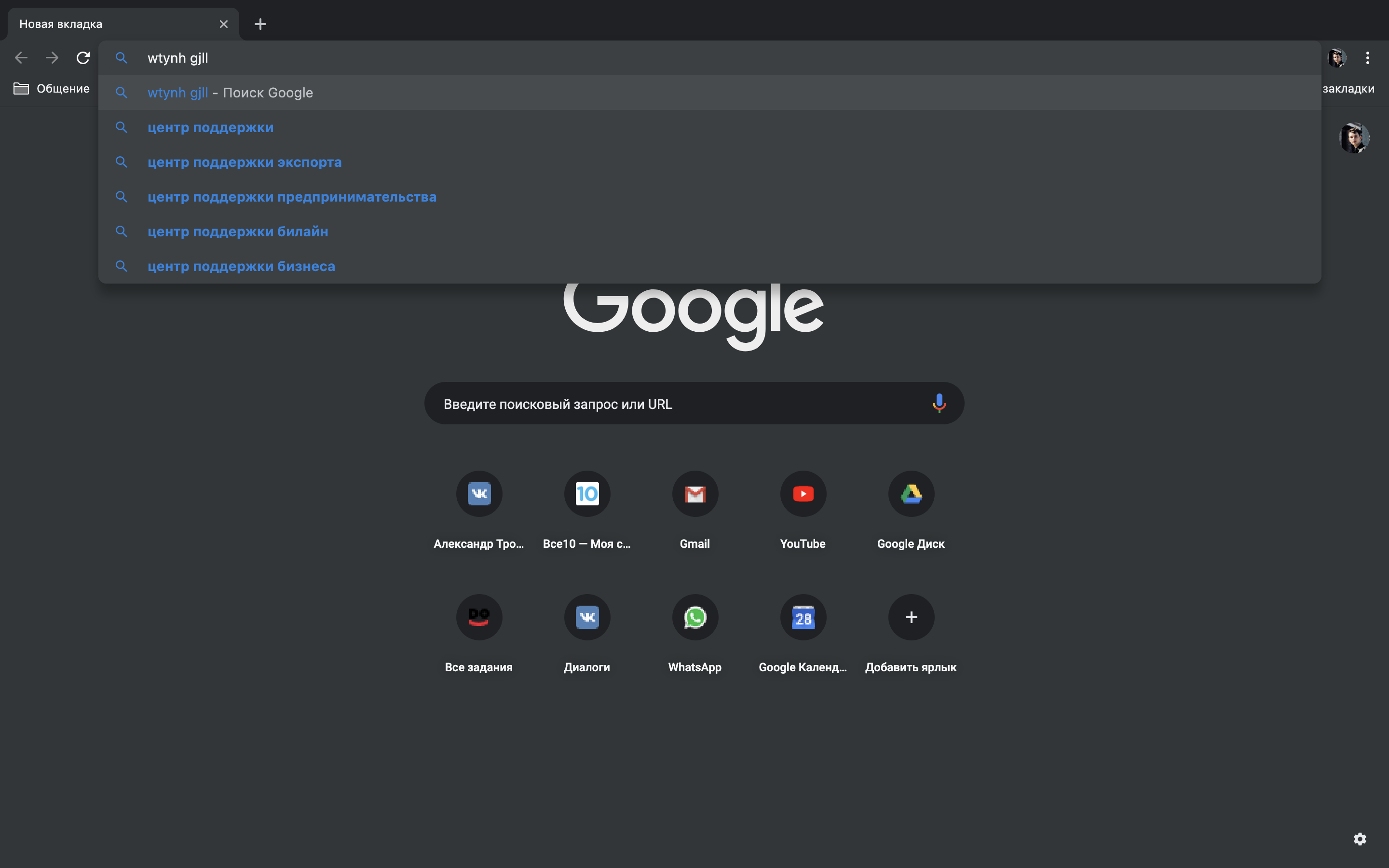Click add new shortcut icon
Screen dimensions: 1389x868
pos(910,616)
